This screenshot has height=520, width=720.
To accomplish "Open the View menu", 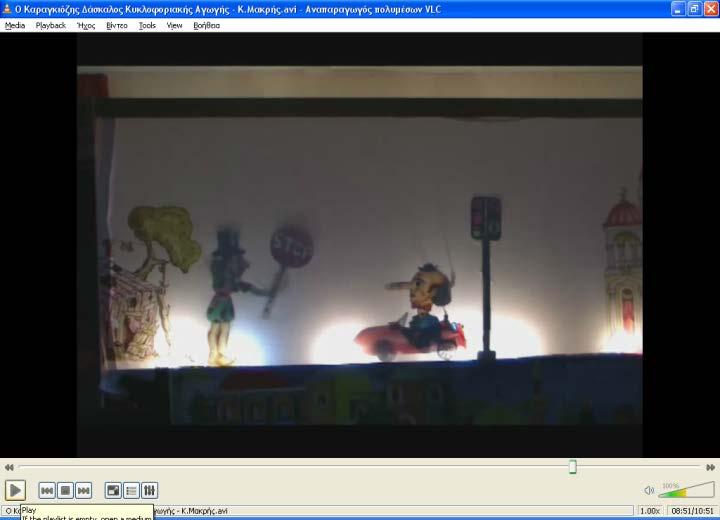I will pos(174,26).
